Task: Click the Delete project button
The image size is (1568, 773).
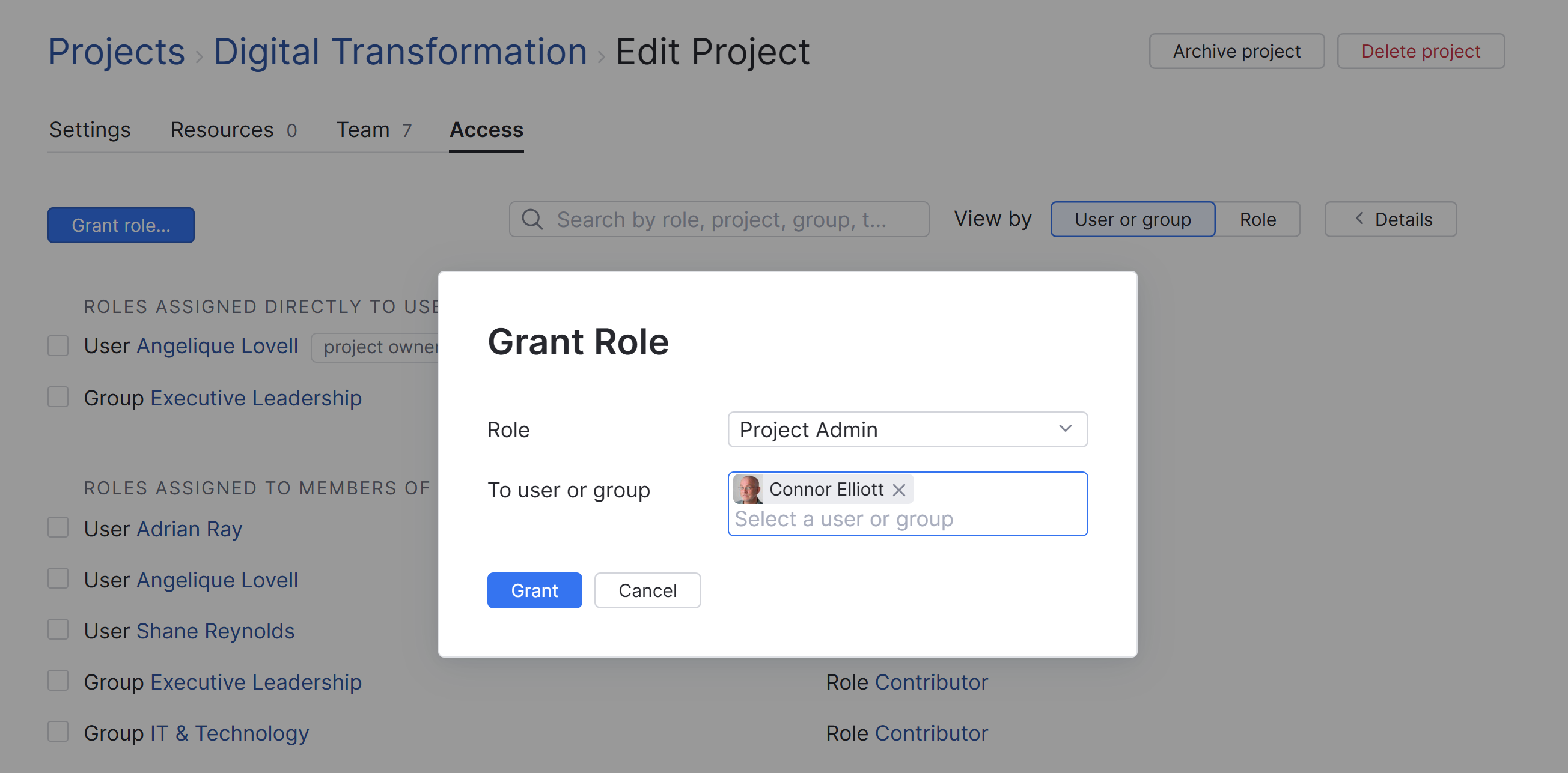Action: (1420, 51)
